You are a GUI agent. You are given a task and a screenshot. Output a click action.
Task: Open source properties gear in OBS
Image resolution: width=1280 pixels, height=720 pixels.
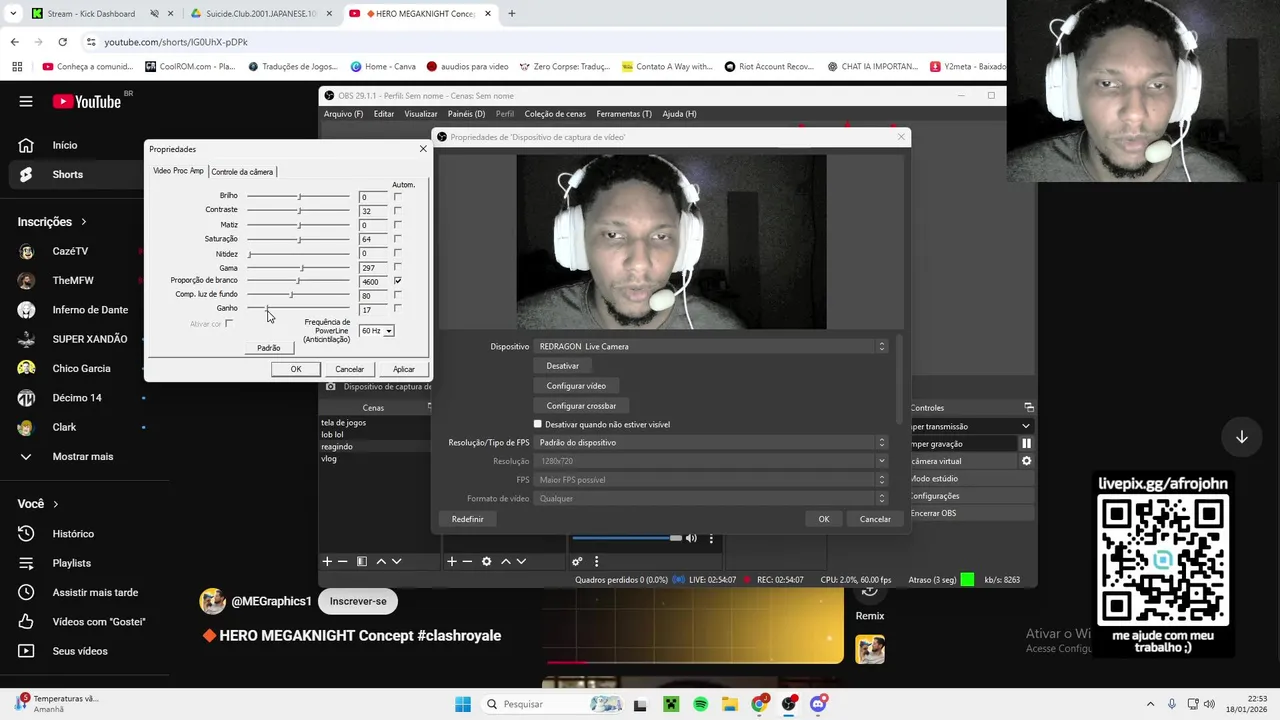click(x=487, y=562)
